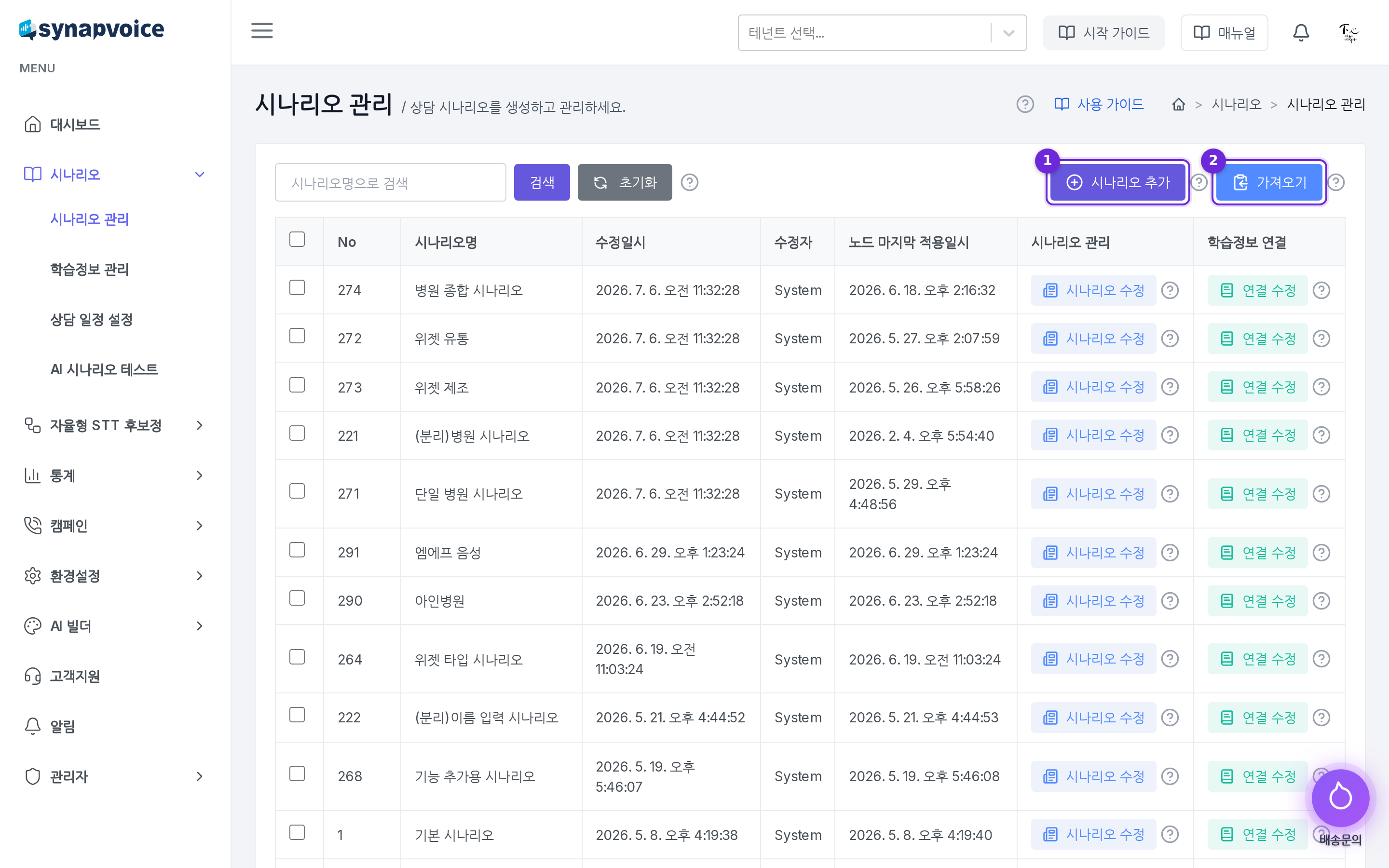This screenshot has height=868, width=1389.
Task: Check the box for row 291 엠에프 음성
Action: [297, 550]
